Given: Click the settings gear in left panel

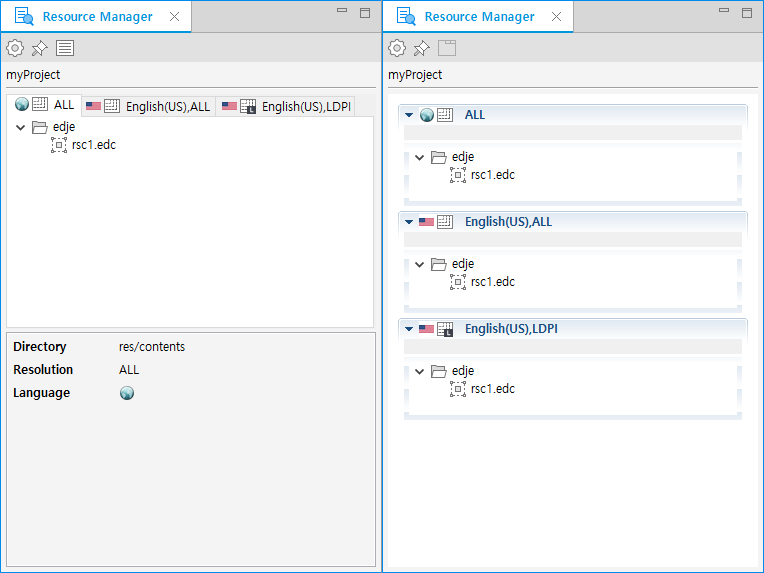Looking at the screenshot, I should (14, 48).
